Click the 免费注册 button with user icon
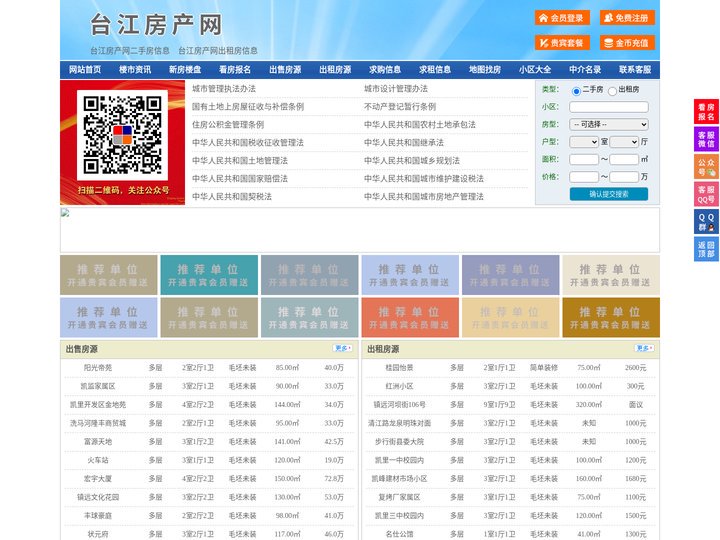This screenshot has width=720, height=540. [627, 18]
